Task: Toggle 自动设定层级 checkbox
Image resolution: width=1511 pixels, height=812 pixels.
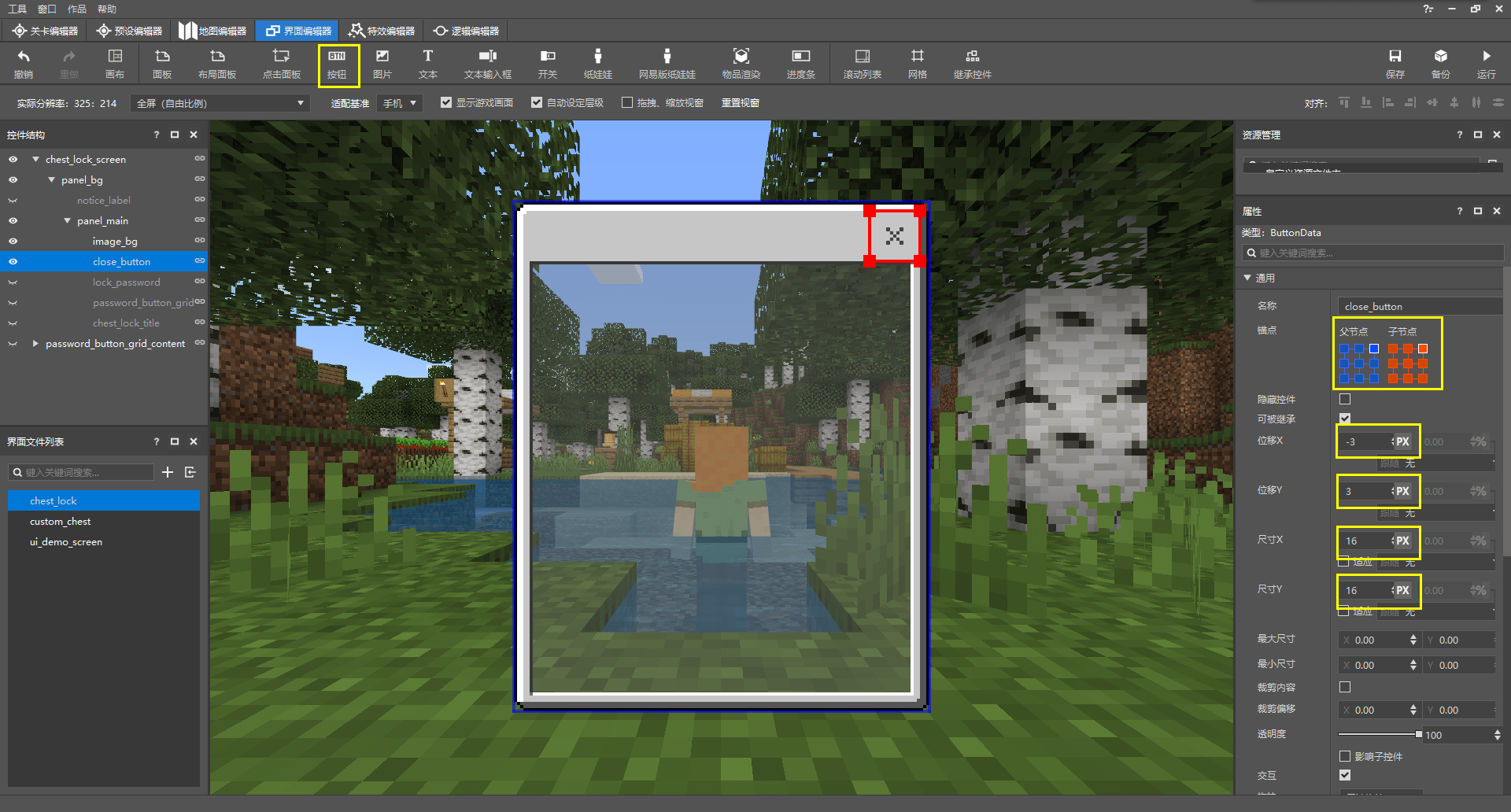Action: pyautogui.click(x=537, y=103)
